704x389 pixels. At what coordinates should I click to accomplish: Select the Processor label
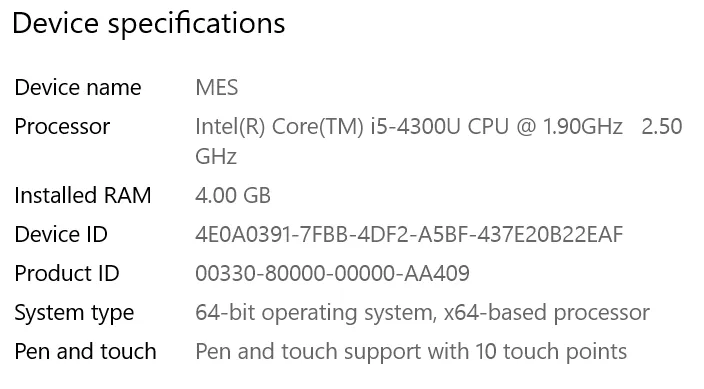point(62,126)
